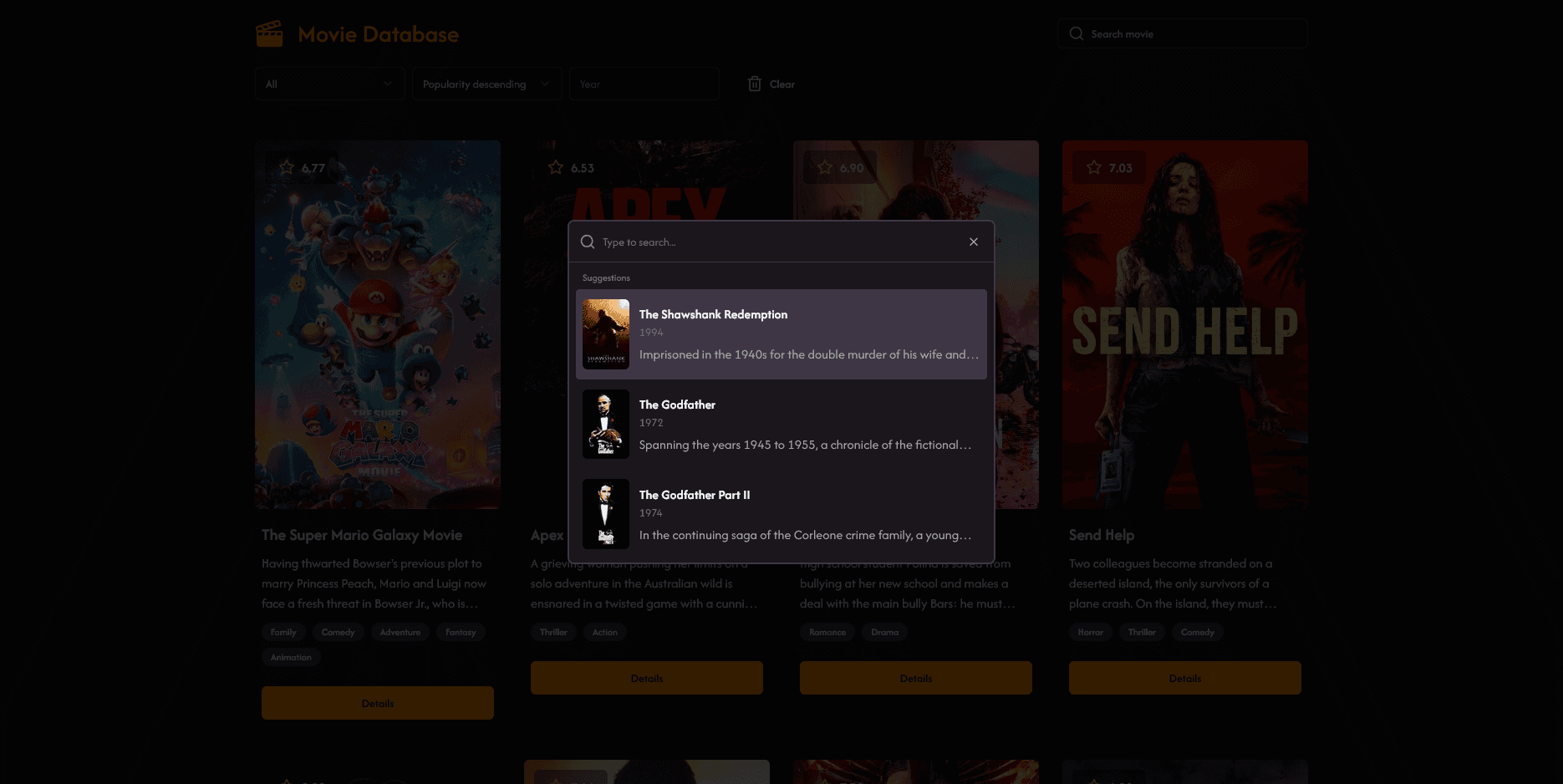This screenshot has height=784, width=1563.
Task: Click the Movie Database clapperboard logo
Action: [269, 34]
